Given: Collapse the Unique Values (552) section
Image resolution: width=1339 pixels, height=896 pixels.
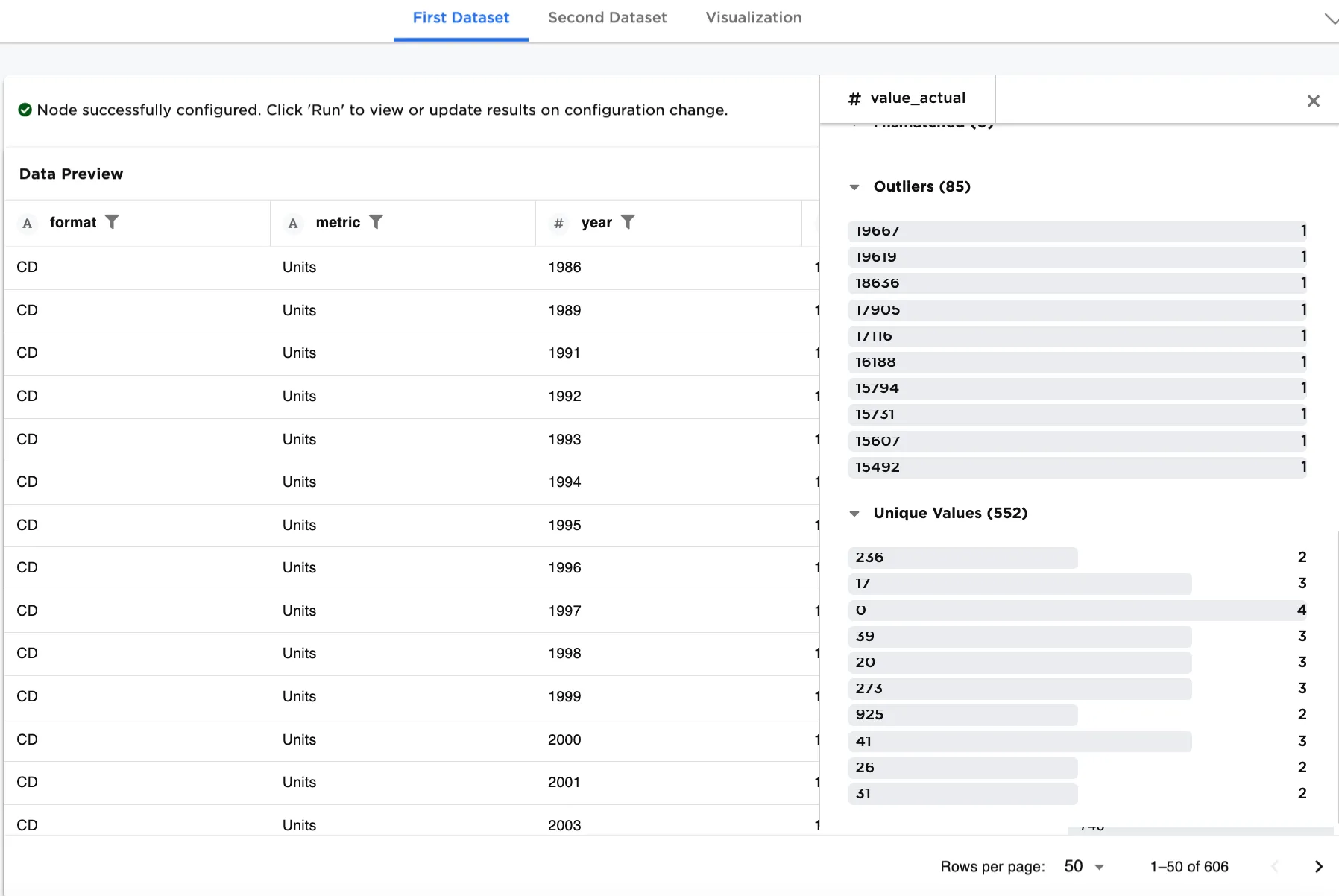Looking at the screenshot, I should tap(854, 514).
